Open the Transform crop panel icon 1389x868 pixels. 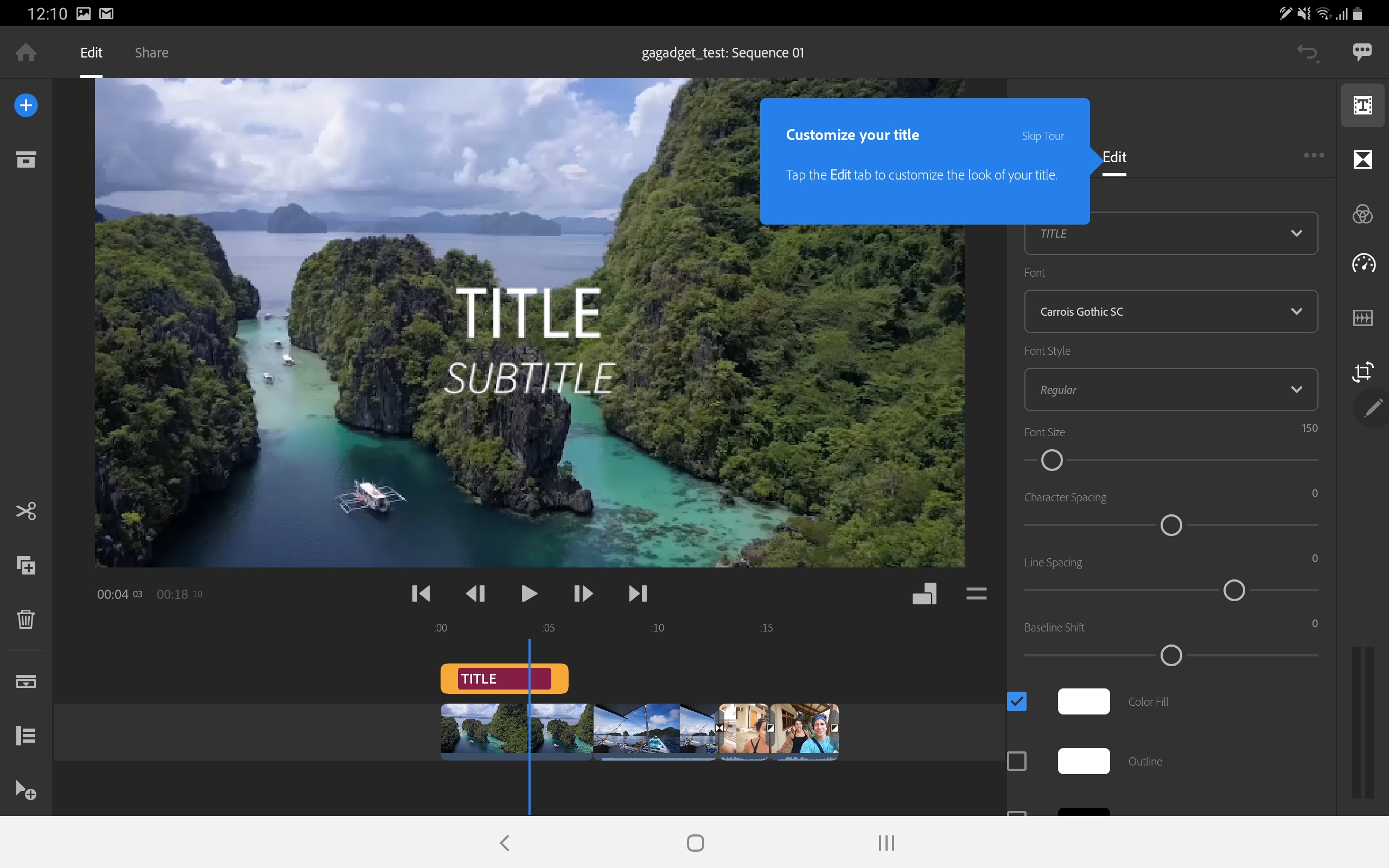point(1362,372)
